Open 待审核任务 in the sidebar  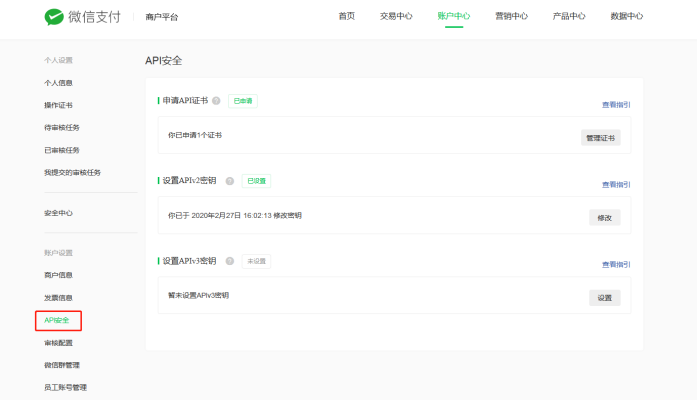point(62,127)
